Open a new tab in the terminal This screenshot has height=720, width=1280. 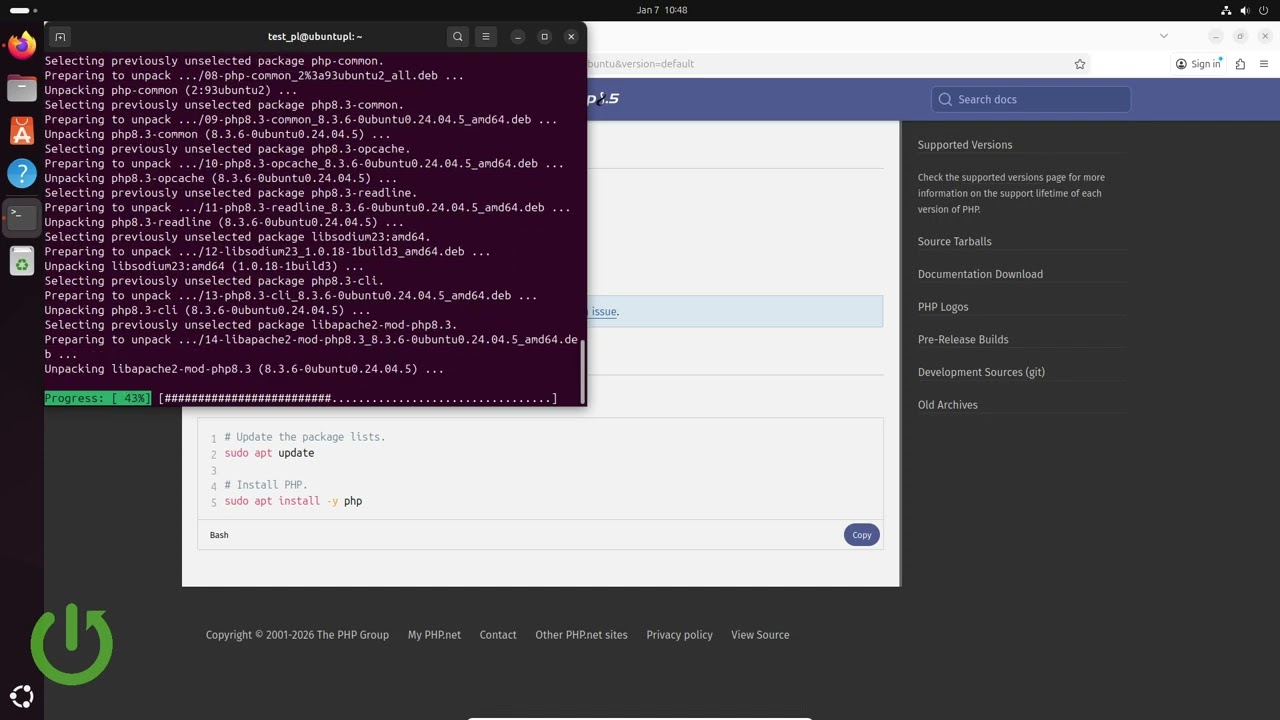tap(60, 37)
